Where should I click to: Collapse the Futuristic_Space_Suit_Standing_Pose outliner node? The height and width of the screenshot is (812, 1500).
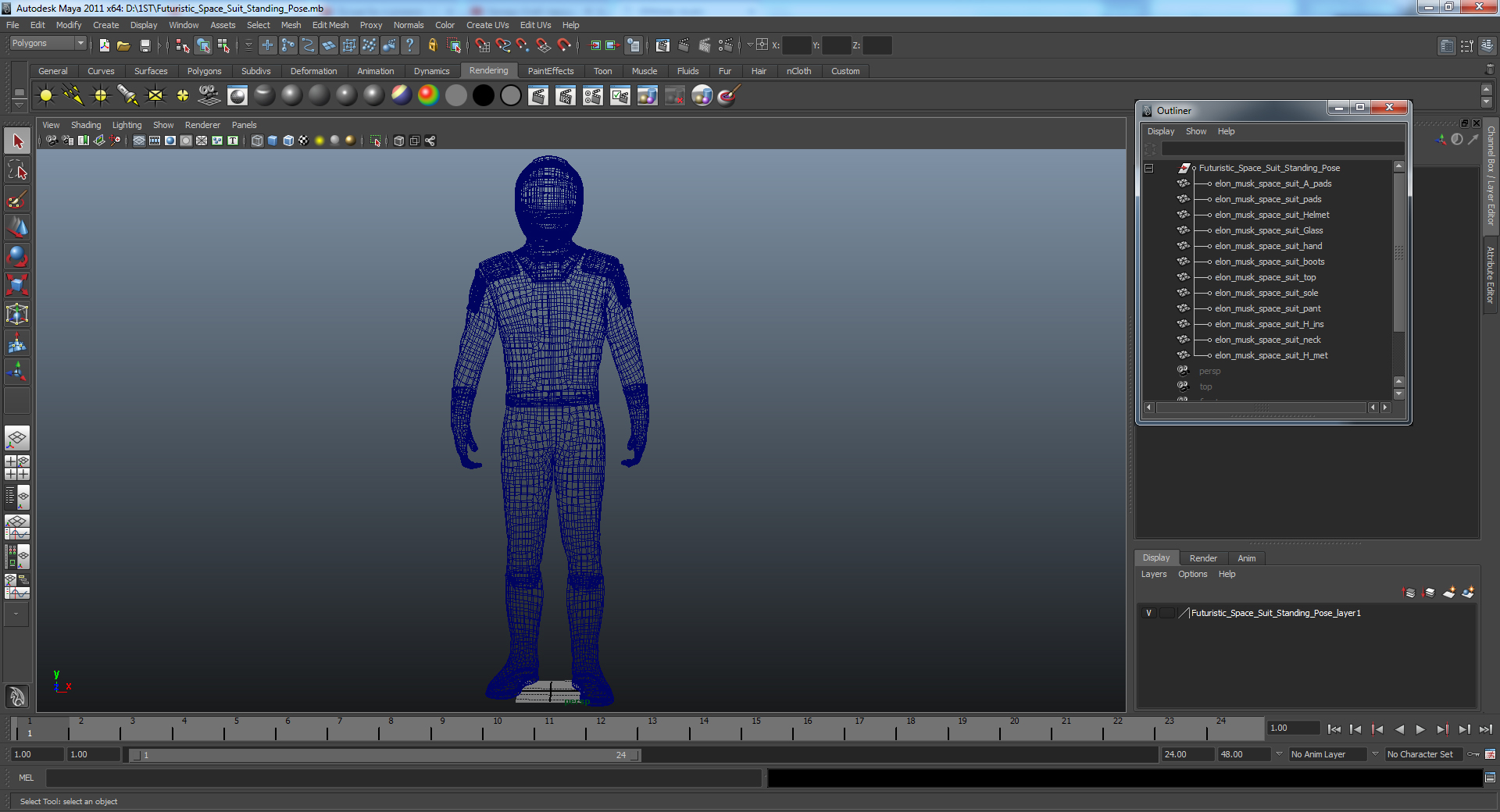click(x=1149, y=169)
